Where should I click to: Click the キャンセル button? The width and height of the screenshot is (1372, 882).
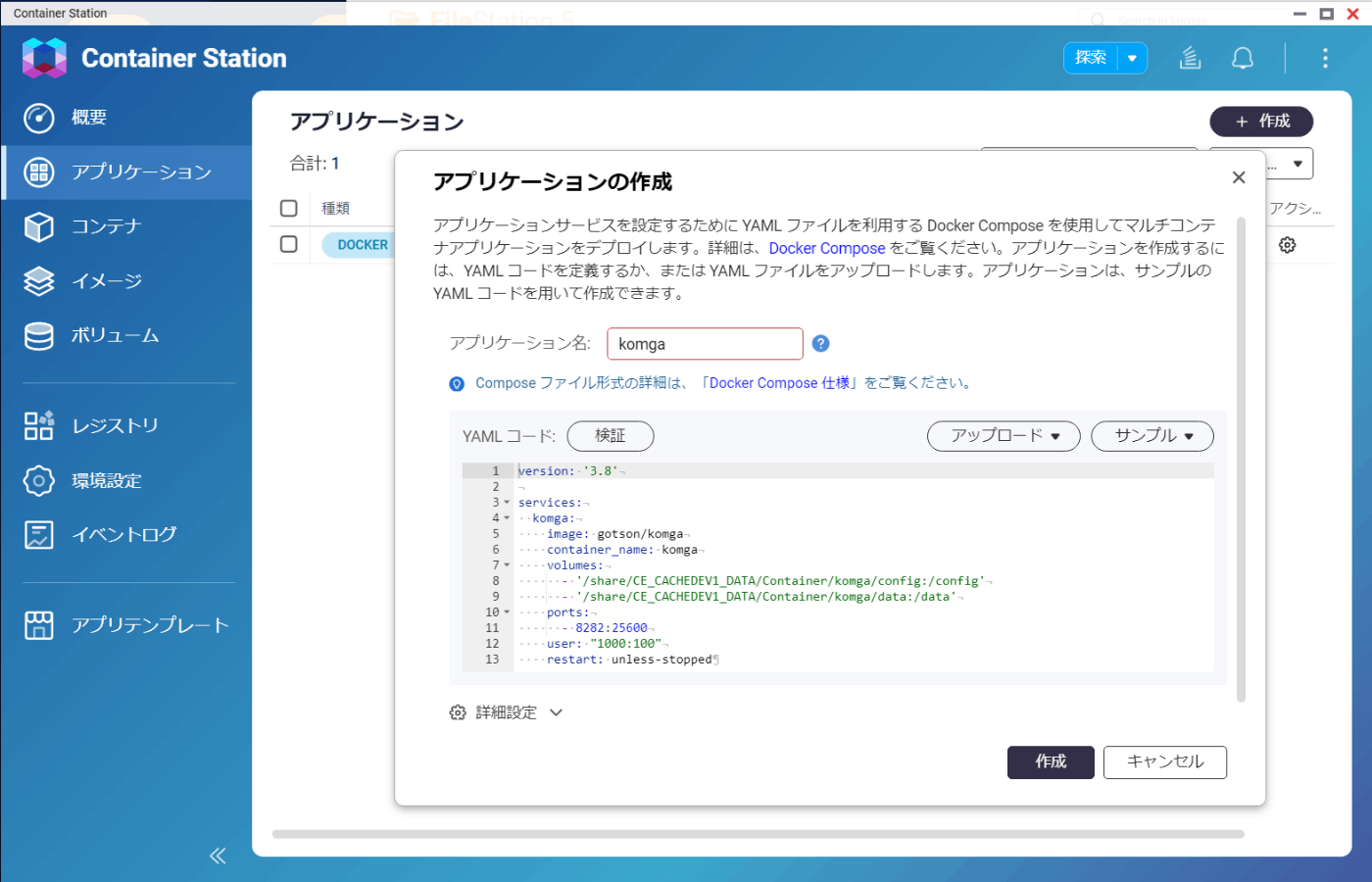click(x=1165, y=762)
